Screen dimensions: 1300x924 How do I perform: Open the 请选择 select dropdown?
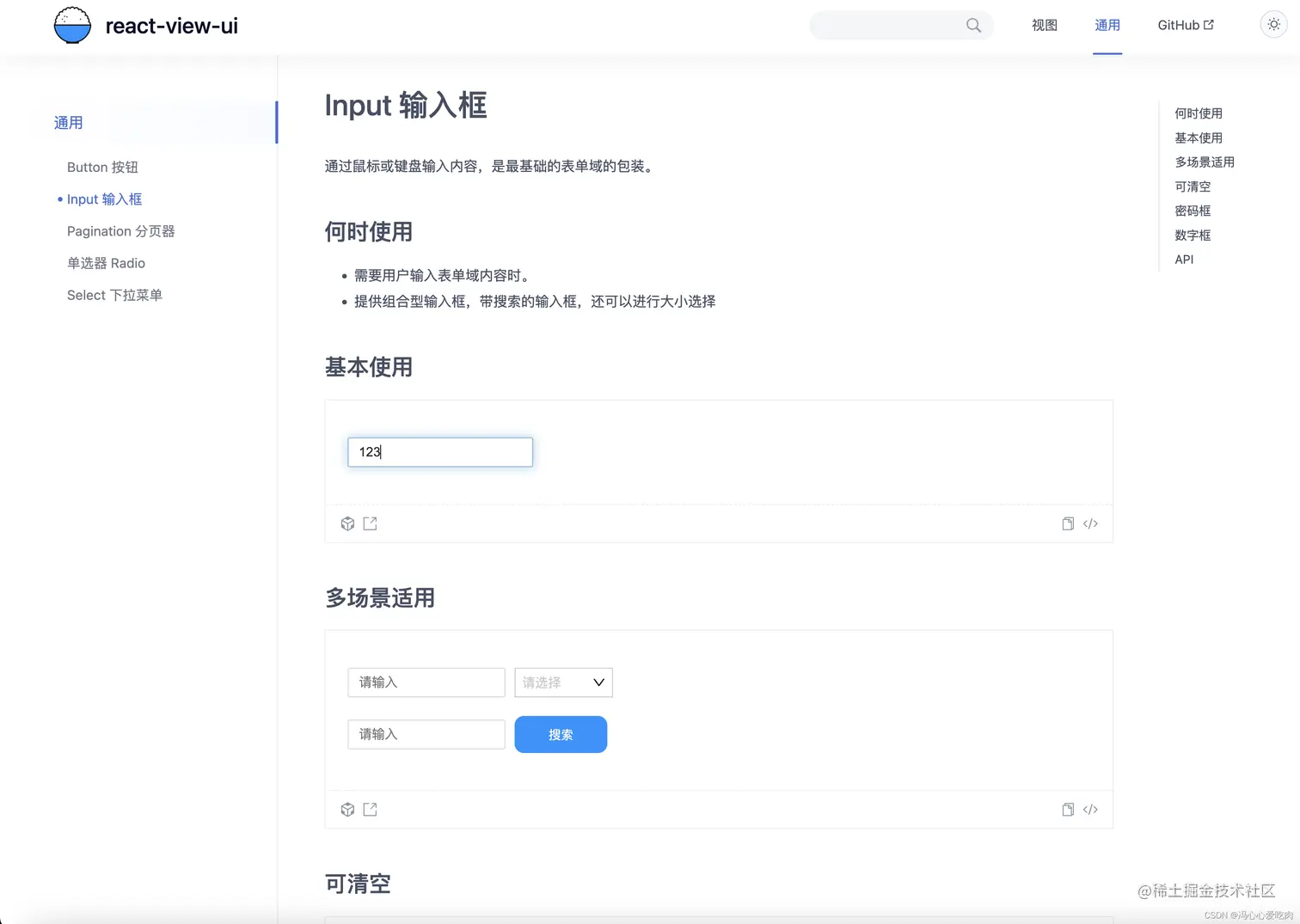tap(563, 682)
